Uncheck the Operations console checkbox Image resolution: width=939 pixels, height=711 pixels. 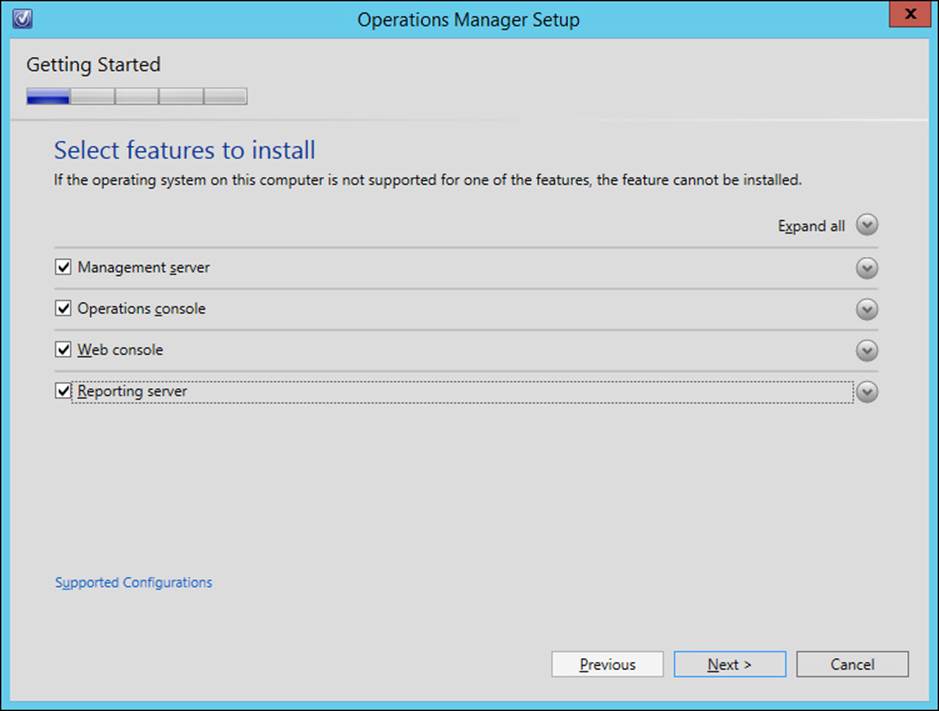click(x=63, y=308)
